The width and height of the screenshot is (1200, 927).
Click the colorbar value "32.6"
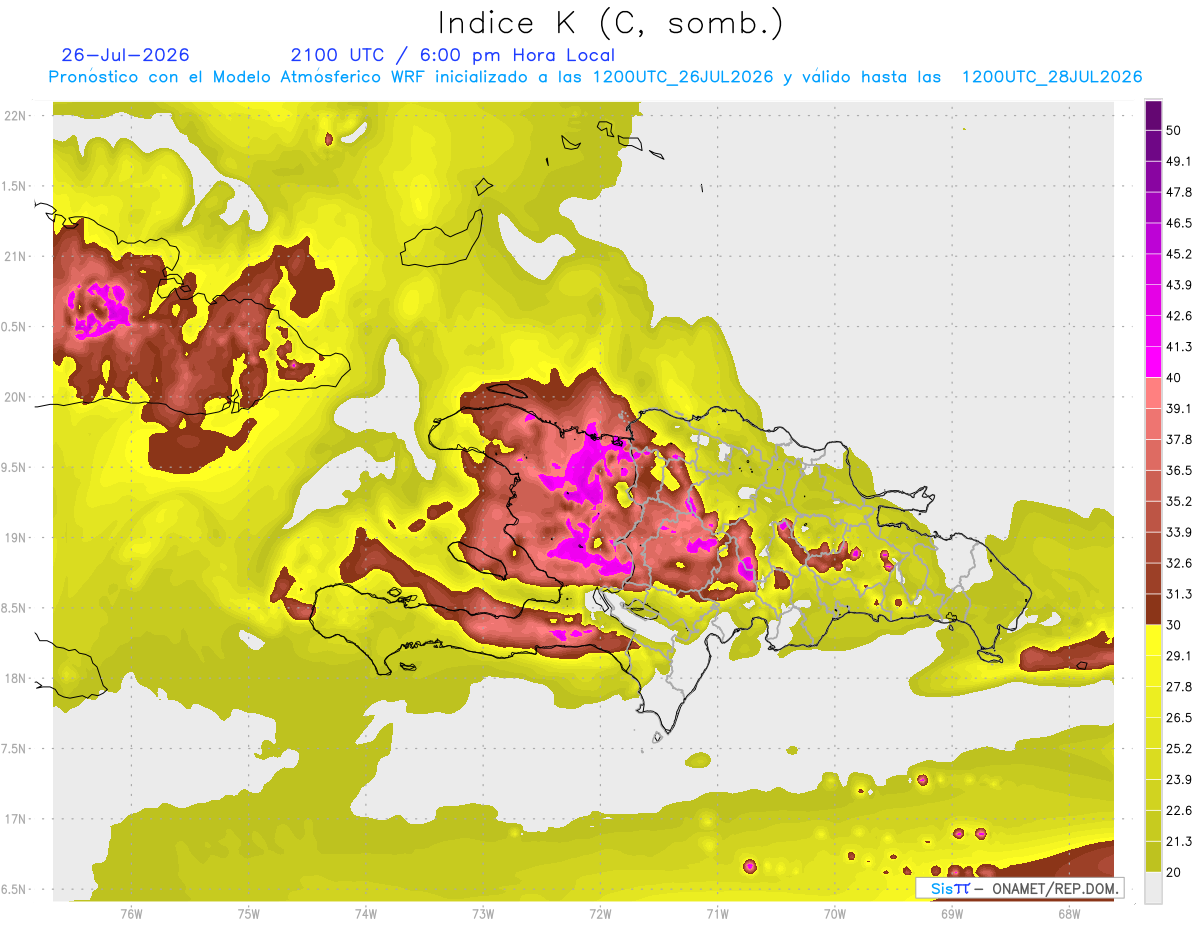coord(1179,563)
